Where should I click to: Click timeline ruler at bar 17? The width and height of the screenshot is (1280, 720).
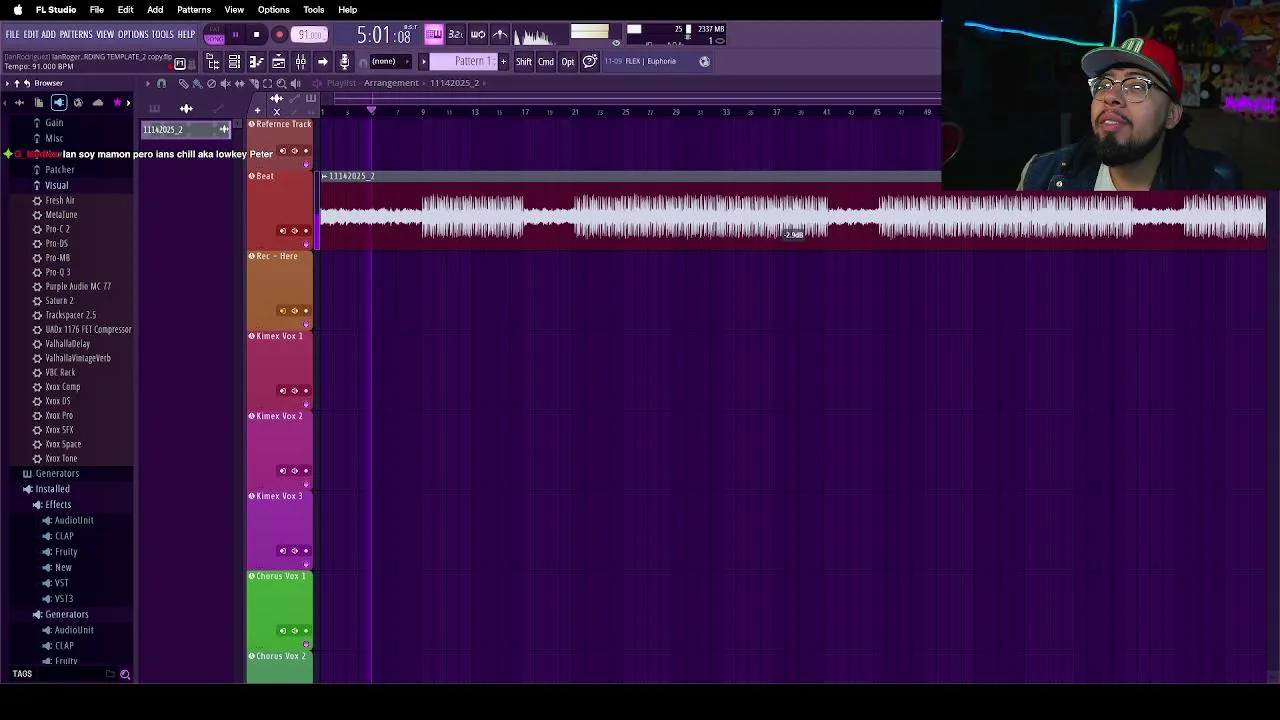(524, 112)
